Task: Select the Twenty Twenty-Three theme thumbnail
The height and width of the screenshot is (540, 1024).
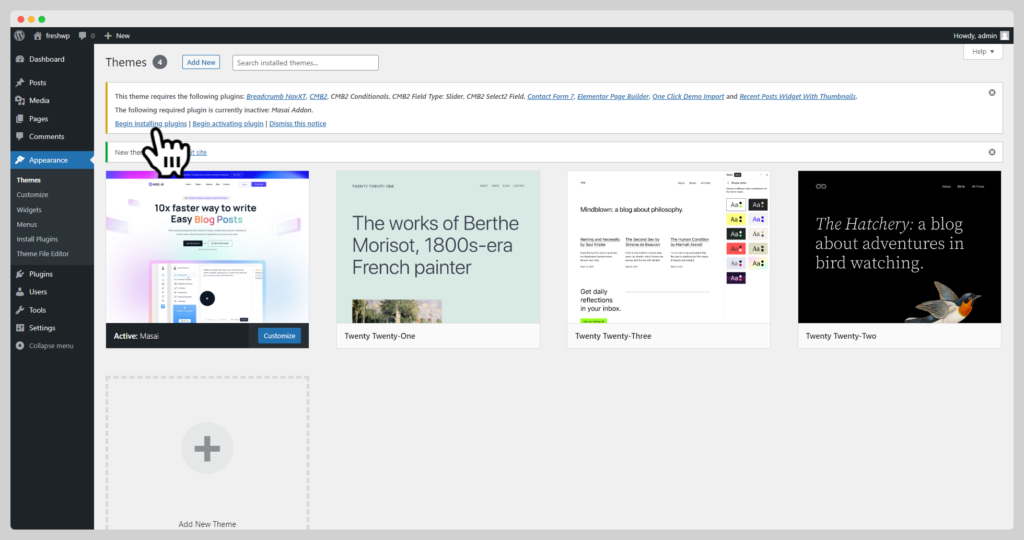Action: pos(669,247)
